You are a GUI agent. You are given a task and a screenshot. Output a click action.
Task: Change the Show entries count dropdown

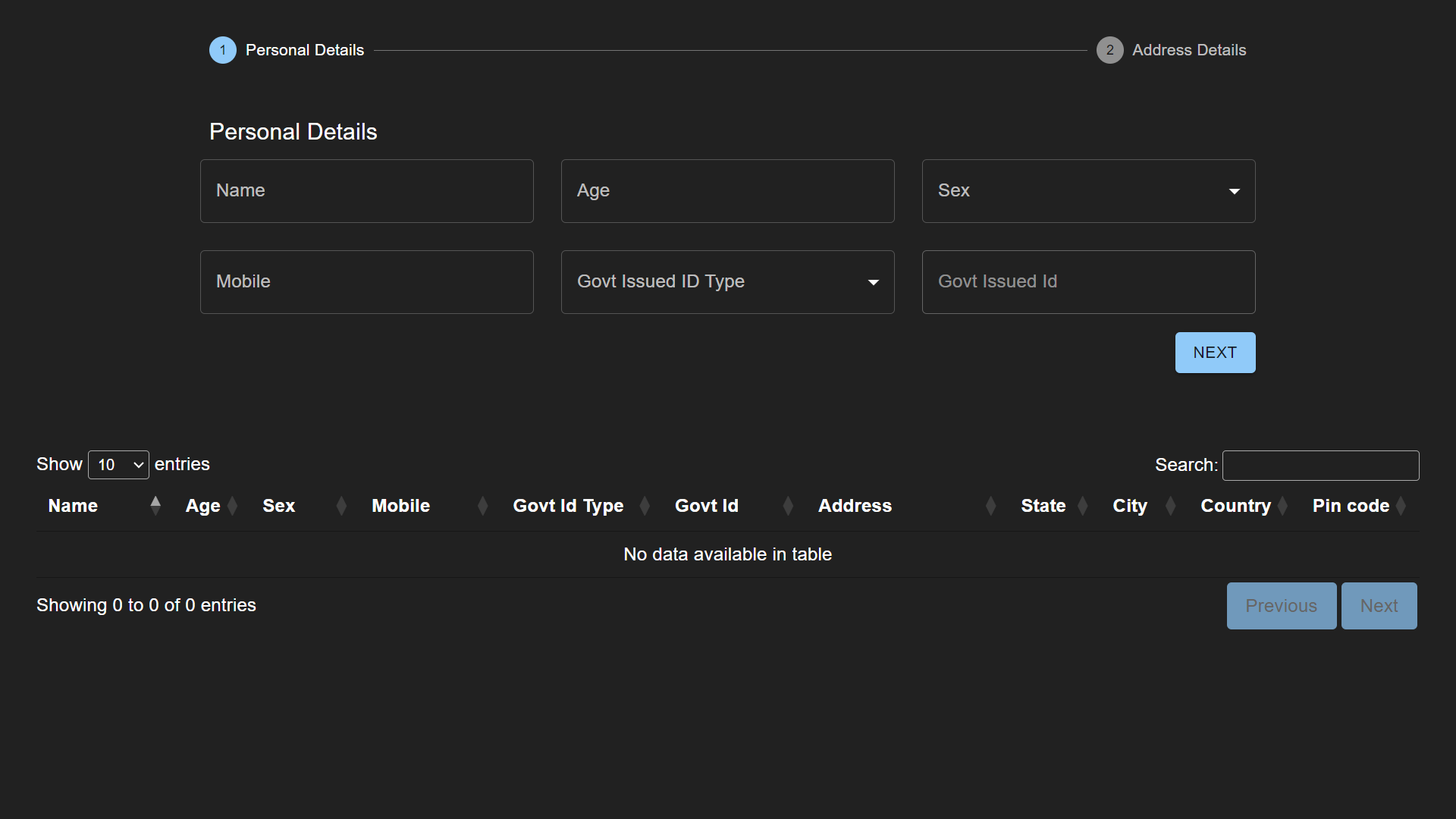point(118,464)
